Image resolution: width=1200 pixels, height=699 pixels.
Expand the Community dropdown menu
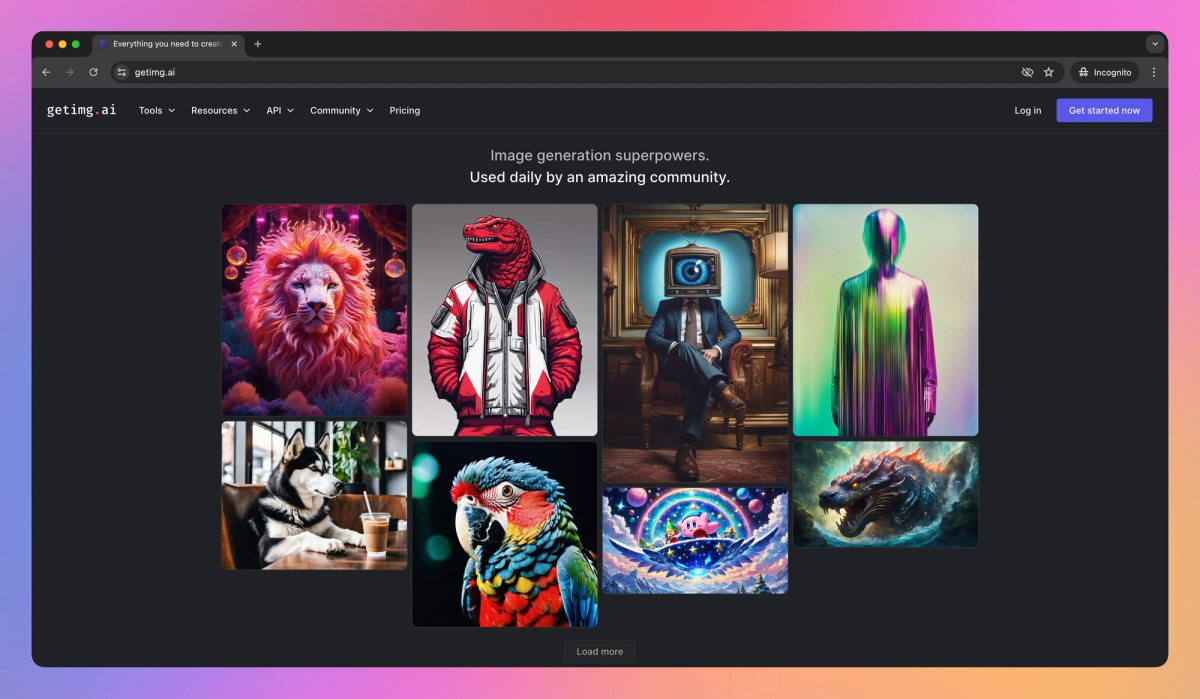click(341, 110)
